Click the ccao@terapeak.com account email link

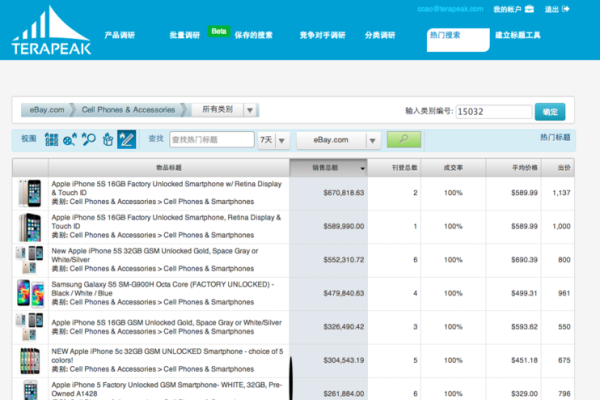pos(450,9)
